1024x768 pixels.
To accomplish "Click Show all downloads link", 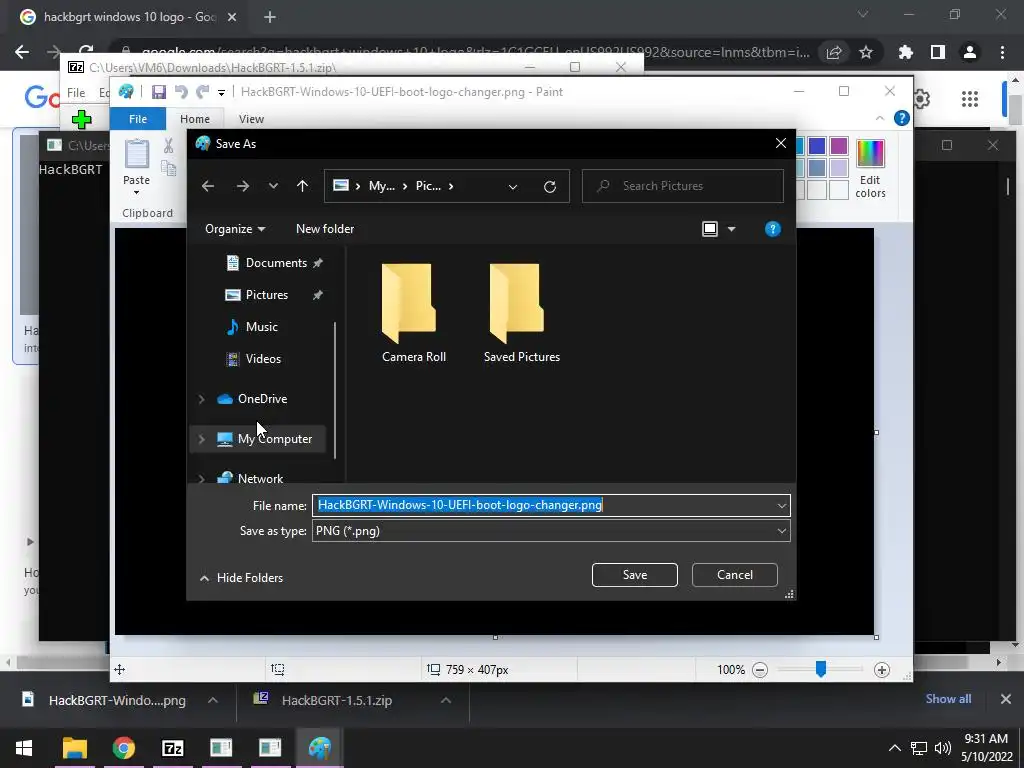I will (948, 699).
